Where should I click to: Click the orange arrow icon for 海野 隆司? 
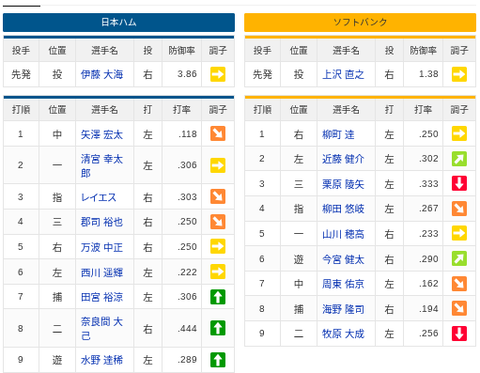pos(459,309)
